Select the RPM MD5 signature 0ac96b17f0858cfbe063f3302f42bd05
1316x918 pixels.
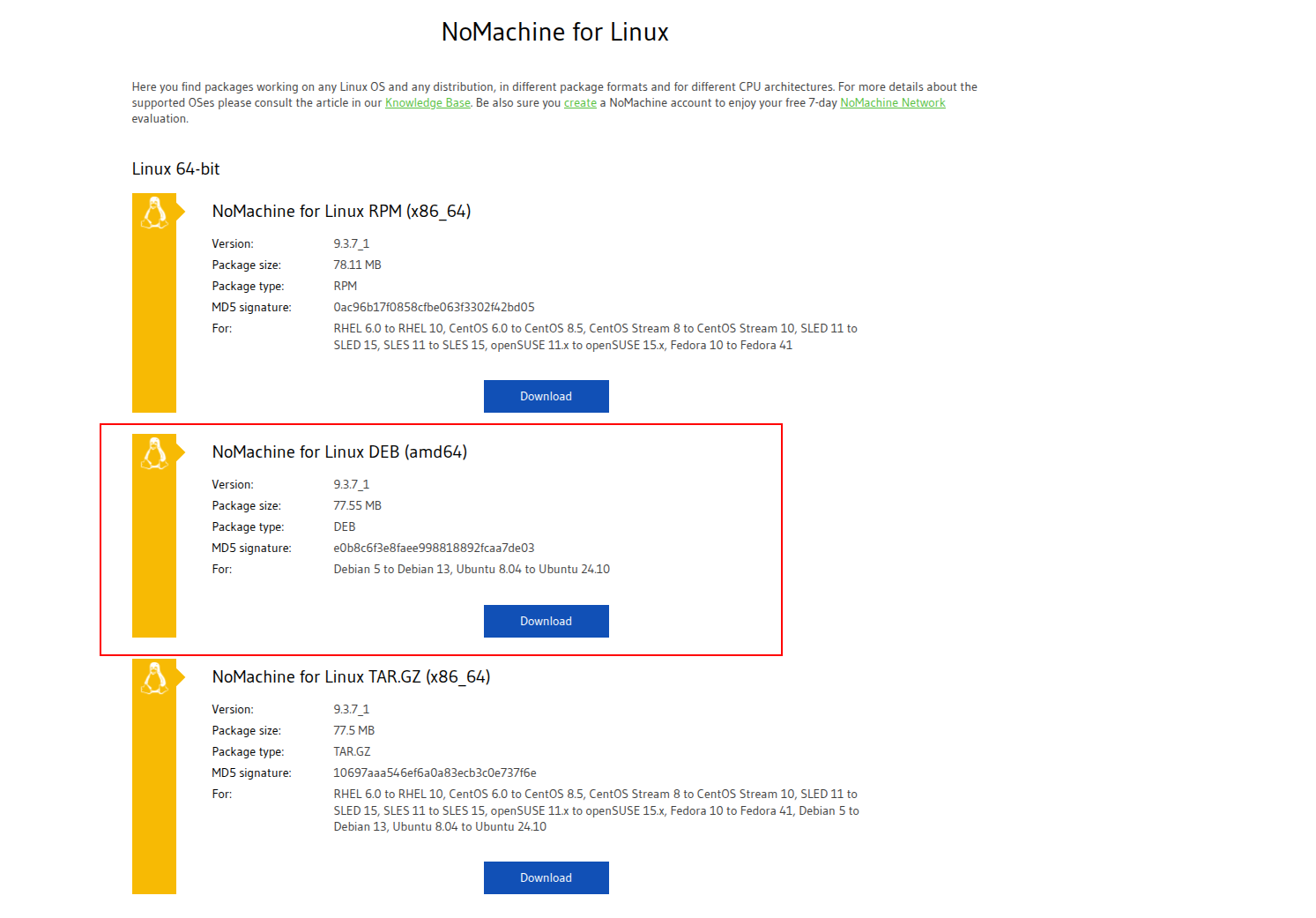(x=434, y=308)
